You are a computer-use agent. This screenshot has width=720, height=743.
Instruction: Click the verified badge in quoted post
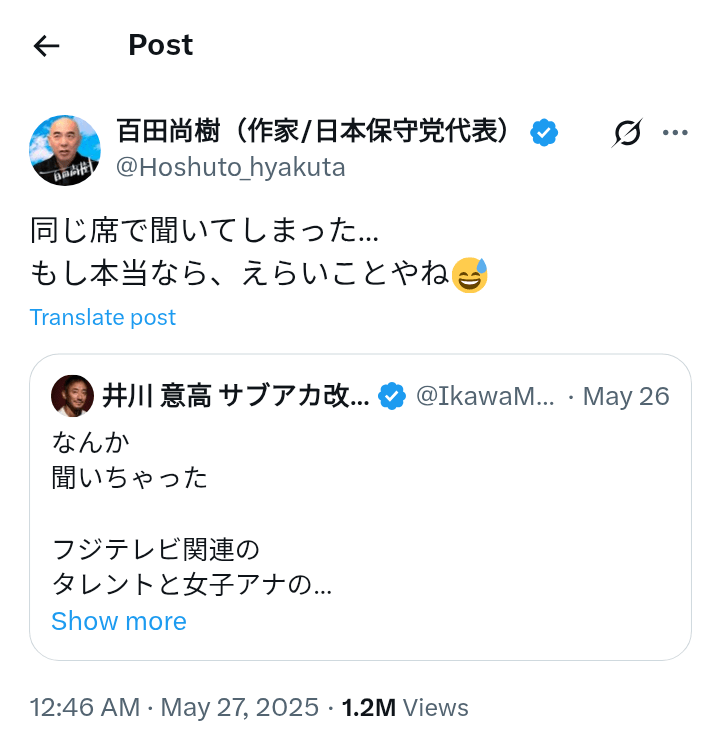point(392,396)
